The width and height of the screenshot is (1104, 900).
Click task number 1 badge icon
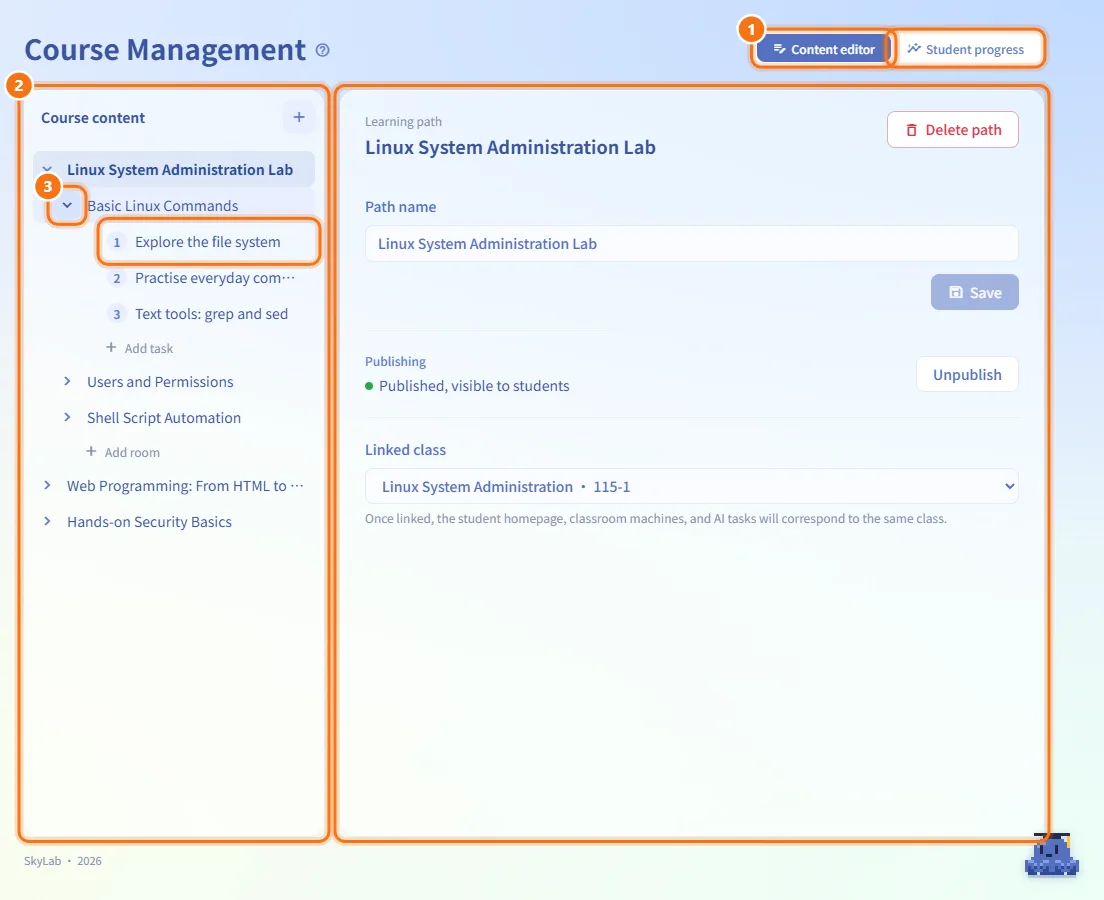(x=117, y=242)
